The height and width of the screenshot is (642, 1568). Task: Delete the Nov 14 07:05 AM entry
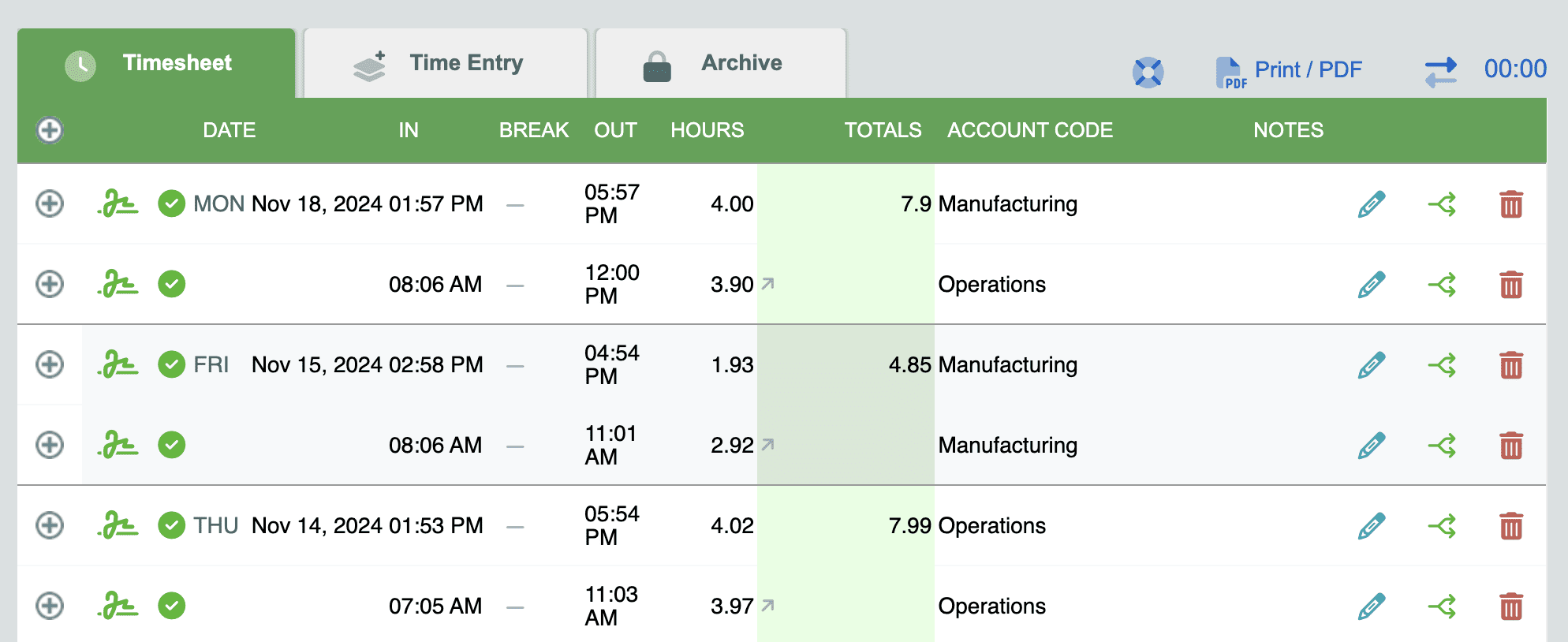(x=1510, y=607)
